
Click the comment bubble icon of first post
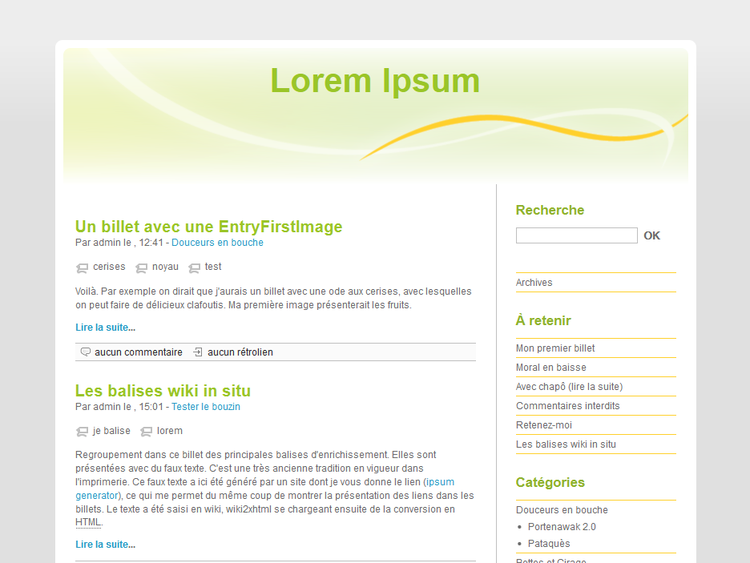coord(86,352)
